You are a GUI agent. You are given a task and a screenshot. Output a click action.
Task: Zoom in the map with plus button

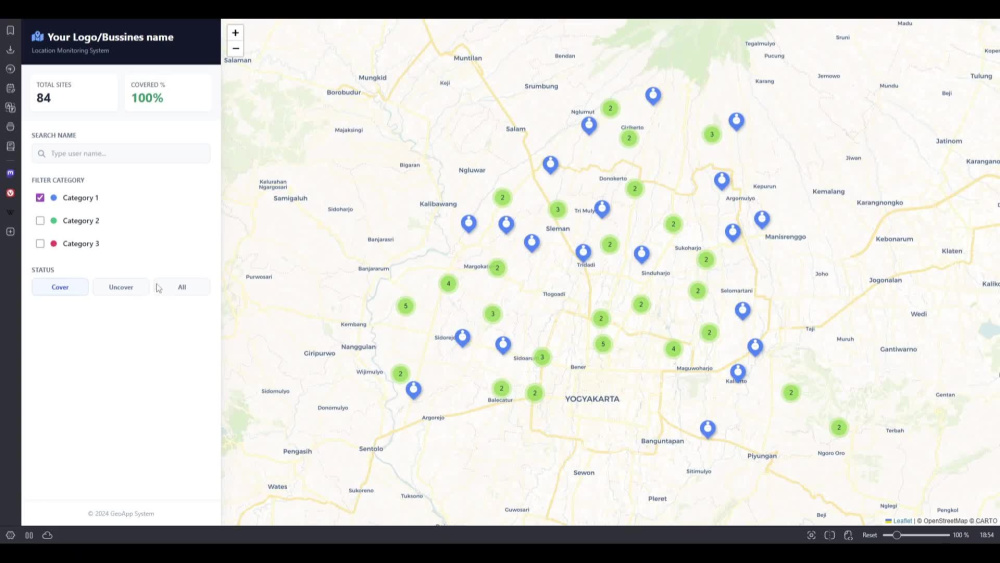(235, 33)
